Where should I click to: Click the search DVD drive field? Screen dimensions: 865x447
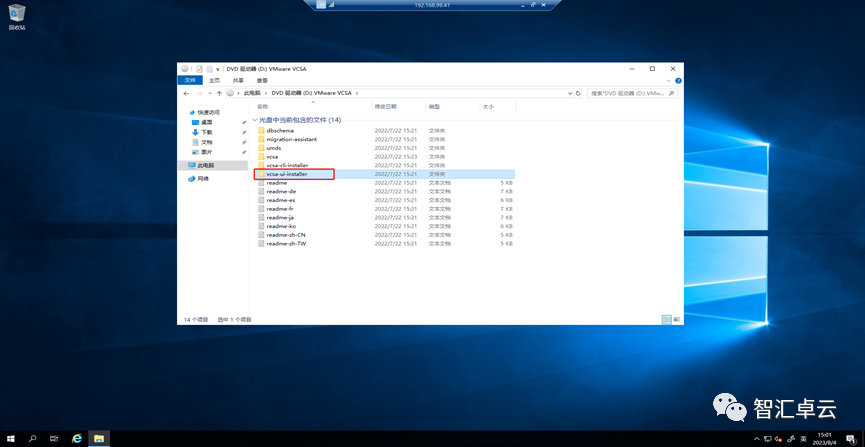coord(631,93)
